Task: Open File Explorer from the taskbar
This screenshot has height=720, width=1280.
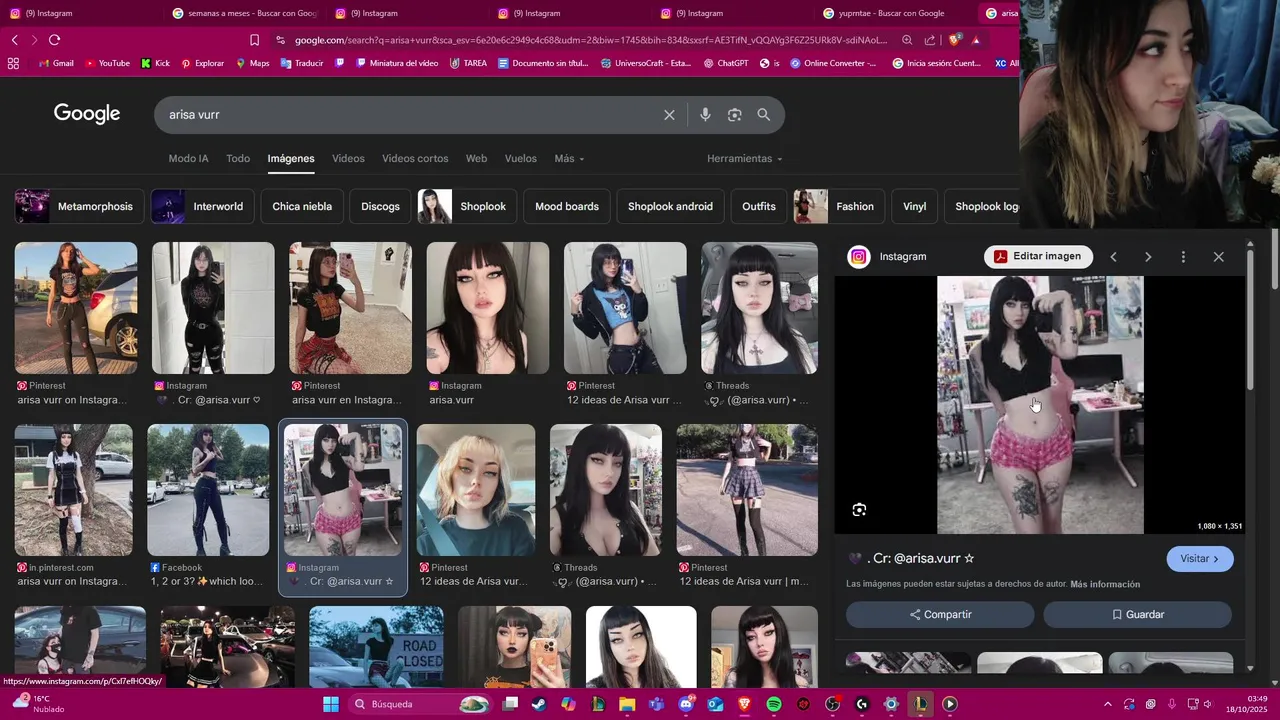Action: (x=627, y=704)
